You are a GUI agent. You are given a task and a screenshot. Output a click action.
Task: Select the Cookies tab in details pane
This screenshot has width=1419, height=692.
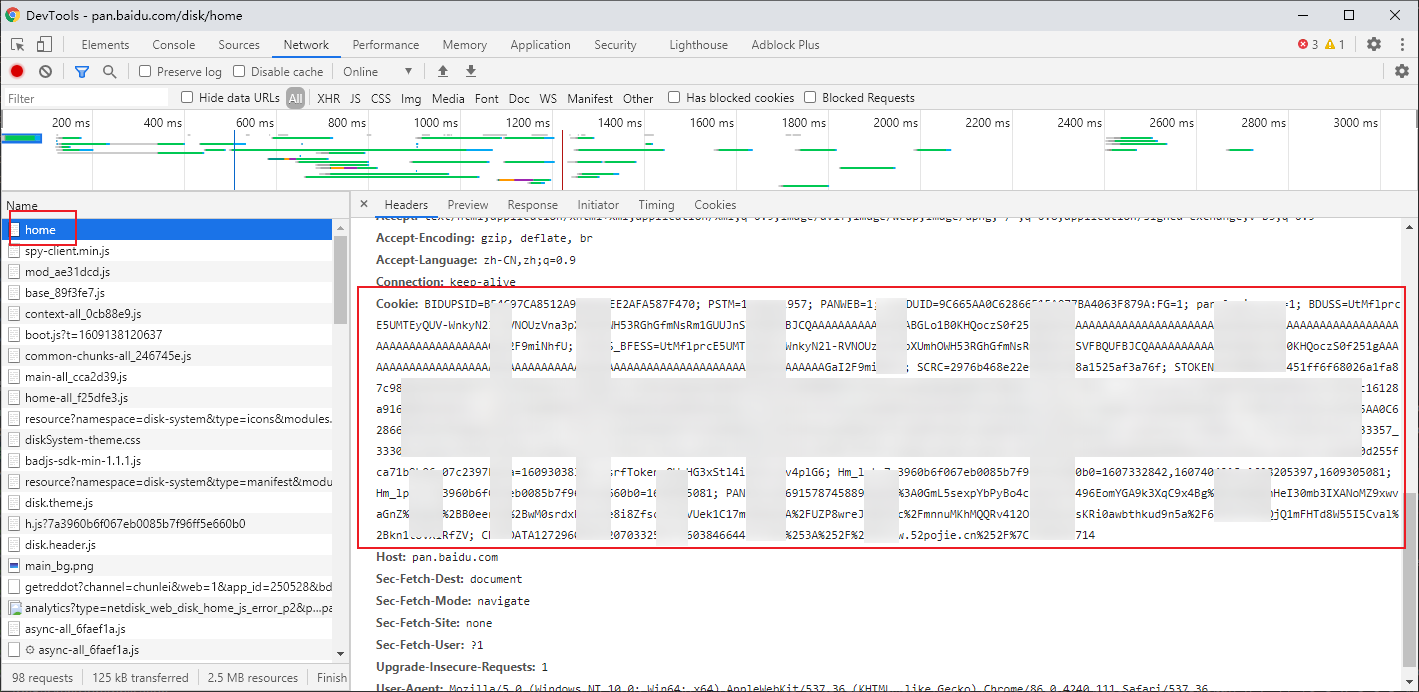coord(715,204)
